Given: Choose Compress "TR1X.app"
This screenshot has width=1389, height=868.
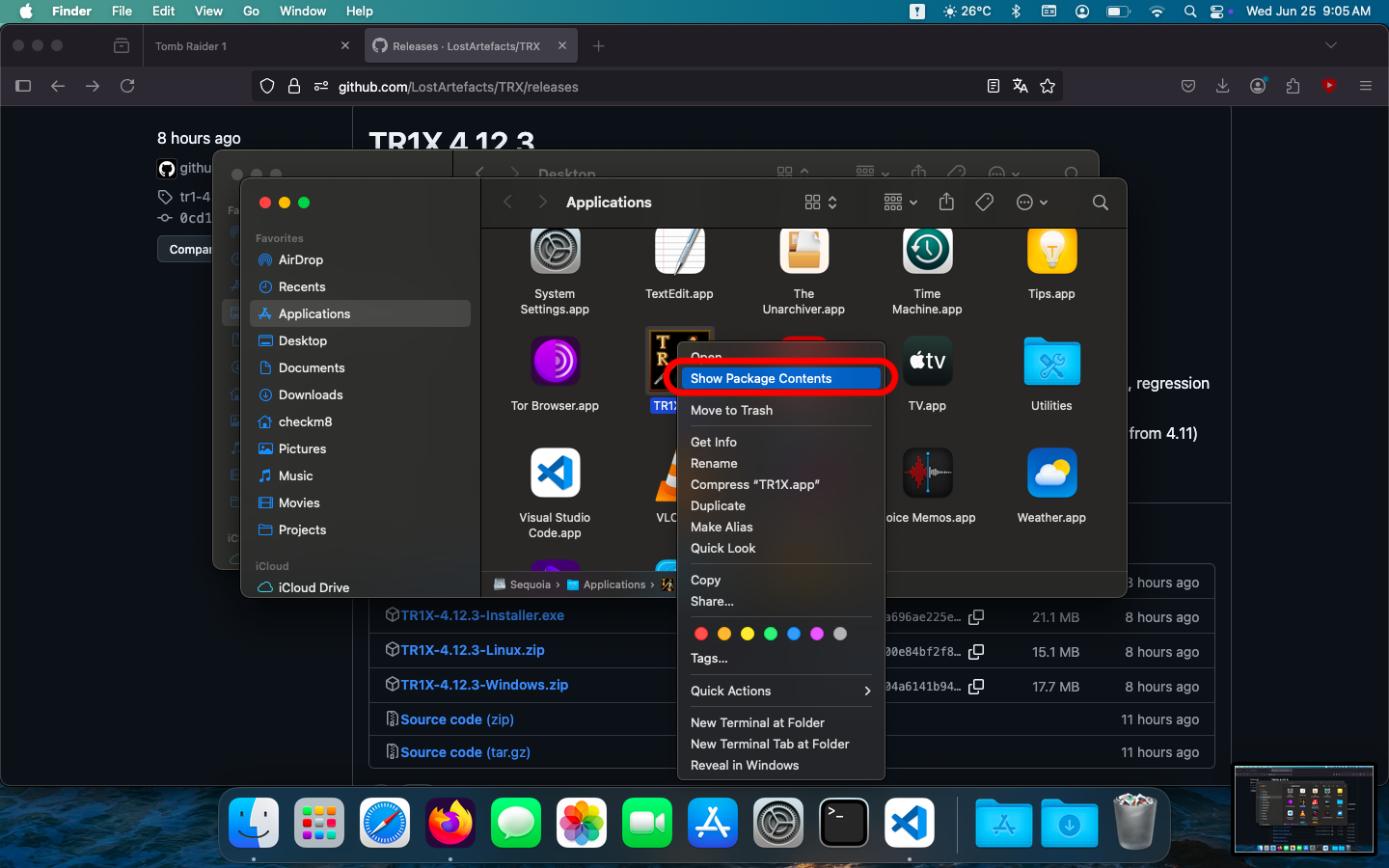Looking at the screenshot, I should point(781,484).
